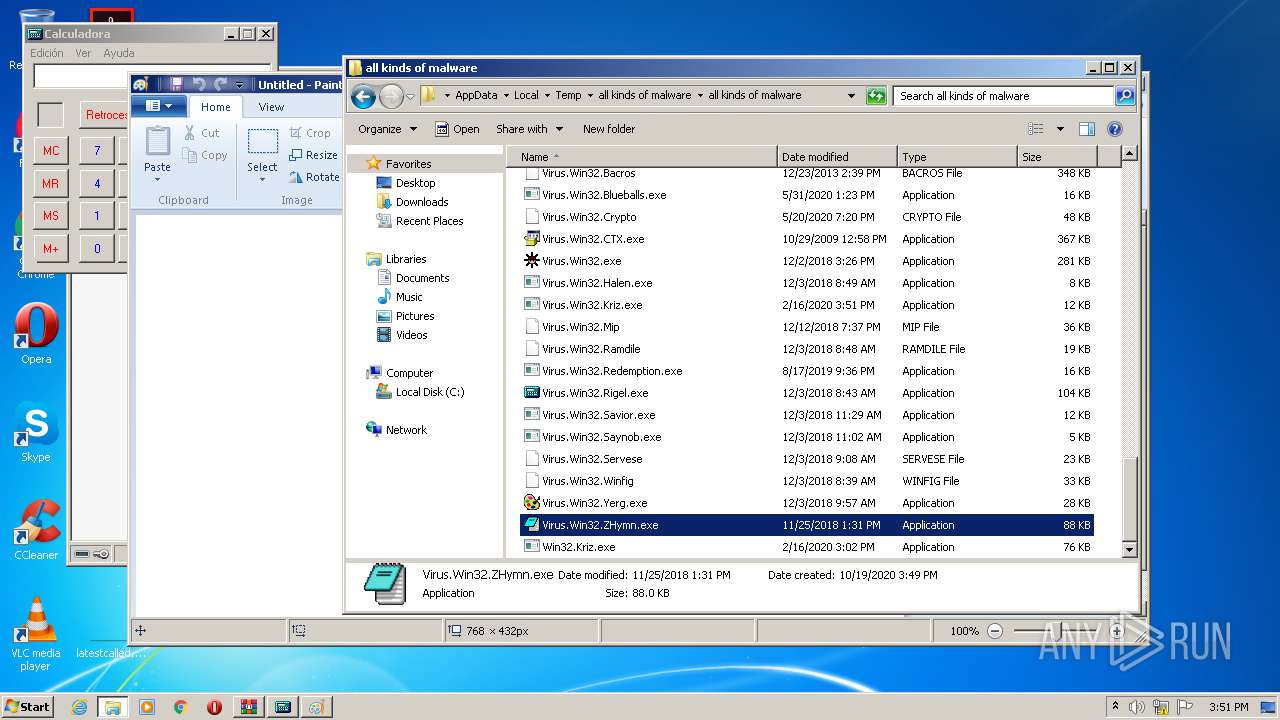Sort by the Date modified column header

click(837, 157)
